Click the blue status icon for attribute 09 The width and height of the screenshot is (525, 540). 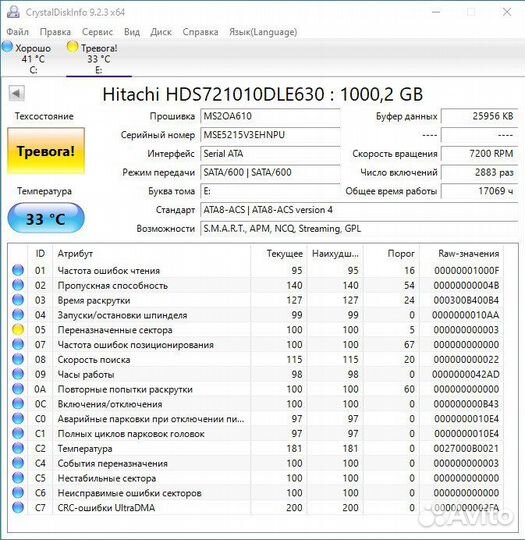[x=18, y=374]
